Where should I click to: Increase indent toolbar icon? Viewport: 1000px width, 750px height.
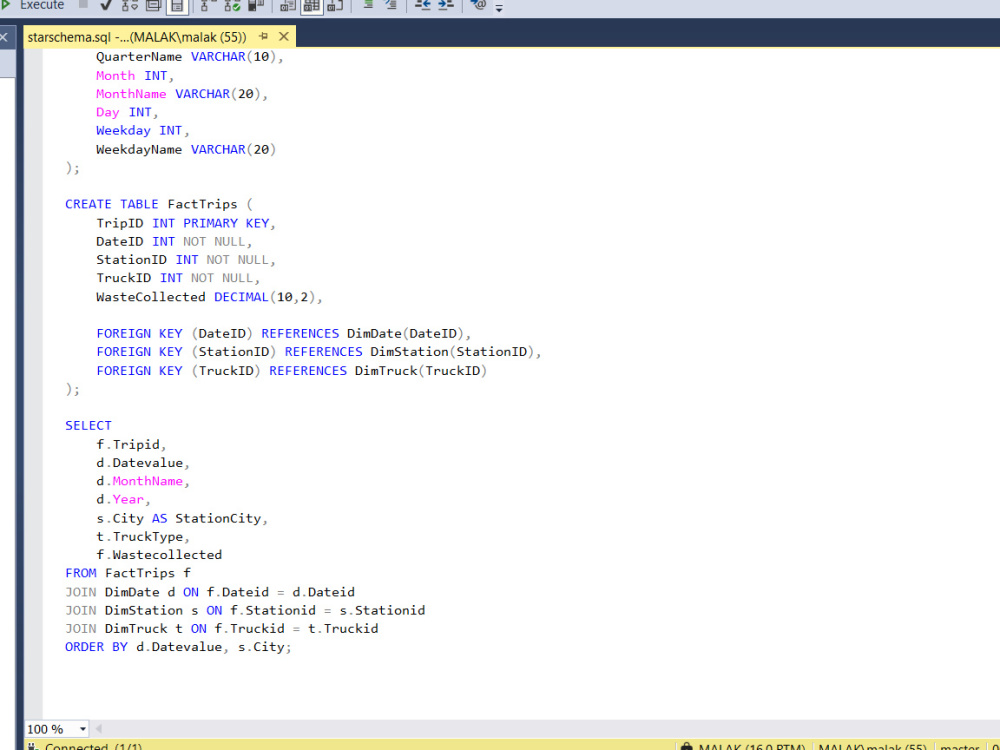[445, 5]
